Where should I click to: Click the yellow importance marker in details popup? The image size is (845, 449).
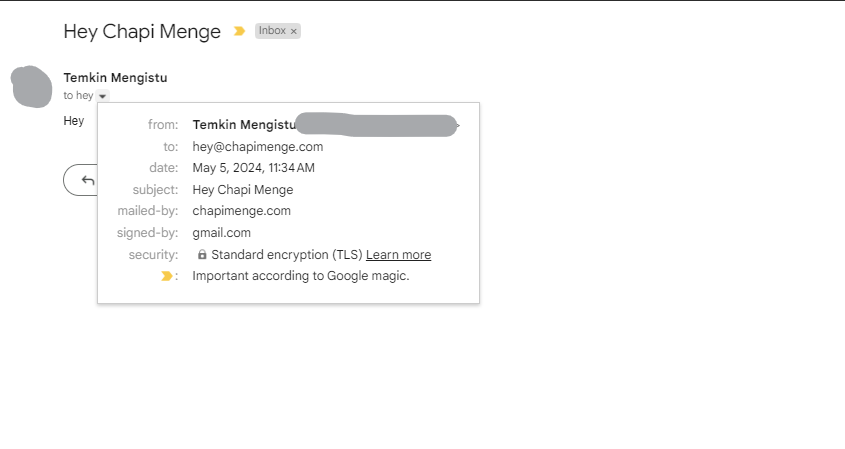pos(167,276)
